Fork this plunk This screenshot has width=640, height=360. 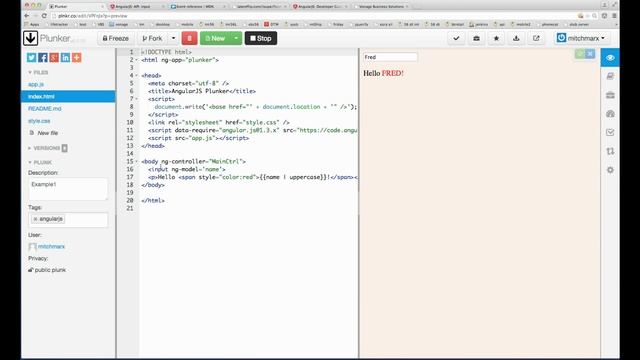click(152, 38)
